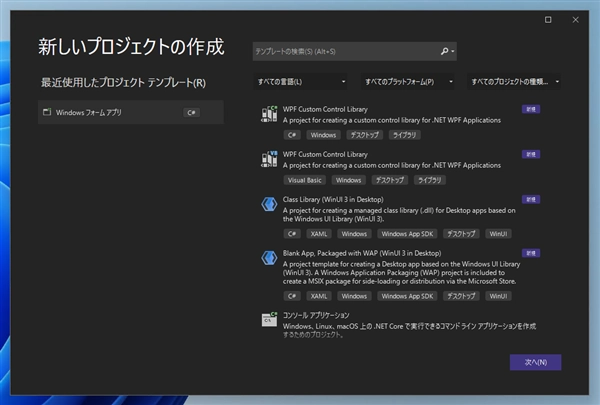This screenshot has width=600, height=405.
Task: Select Blank App, Packaged with WAP template
Action: tap(362, 253)
